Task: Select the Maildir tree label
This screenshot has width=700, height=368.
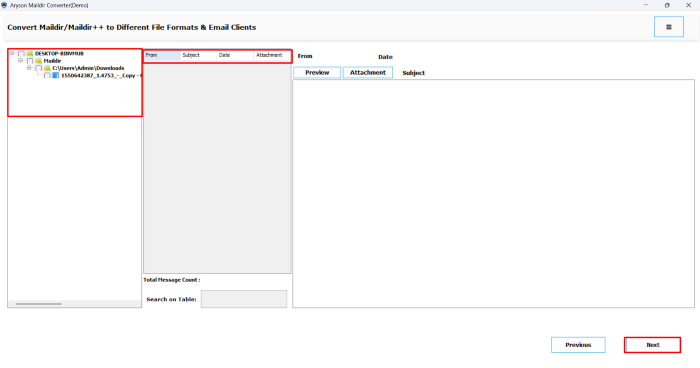Action: (52, 61)
